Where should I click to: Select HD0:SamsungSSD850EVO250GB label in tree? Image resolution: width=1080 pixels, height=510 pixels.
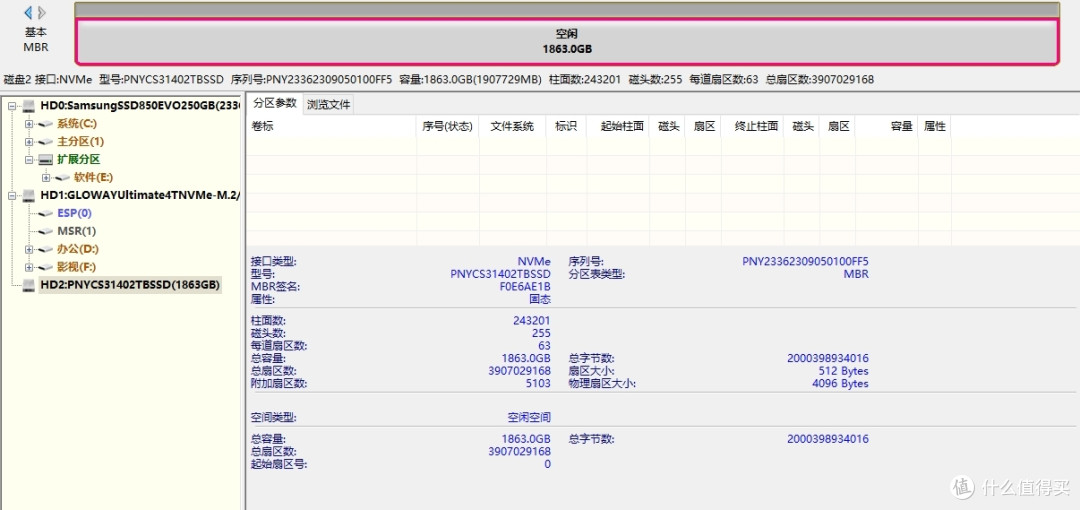pos(140,106)
